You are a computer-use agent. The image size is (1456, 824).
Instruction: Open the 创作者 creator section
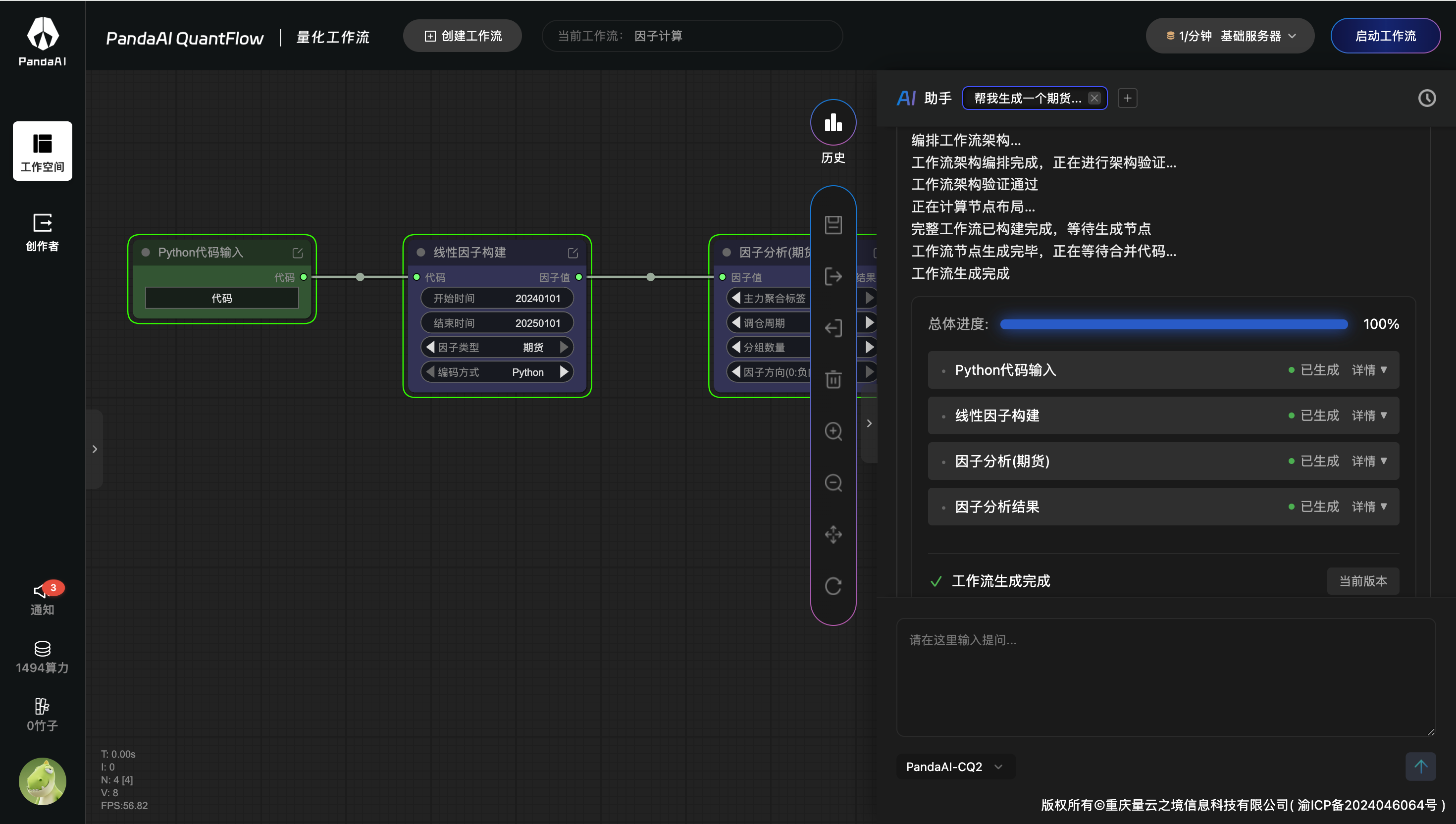(43, 232)
